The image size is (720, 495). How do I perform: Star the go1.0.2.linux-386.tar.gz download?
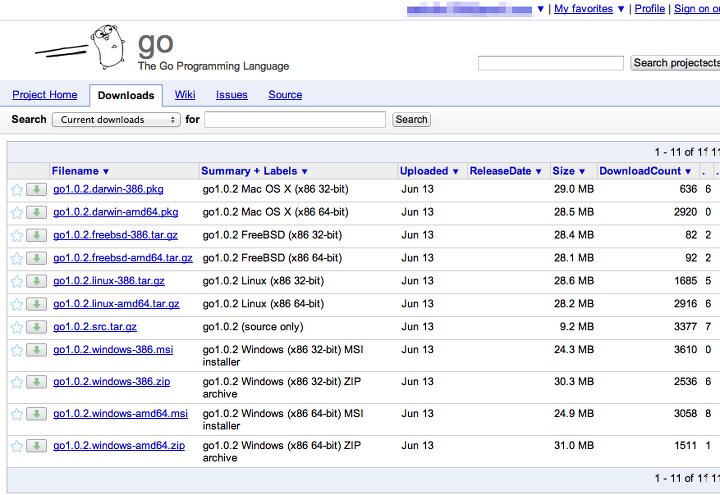pos(17,281)
